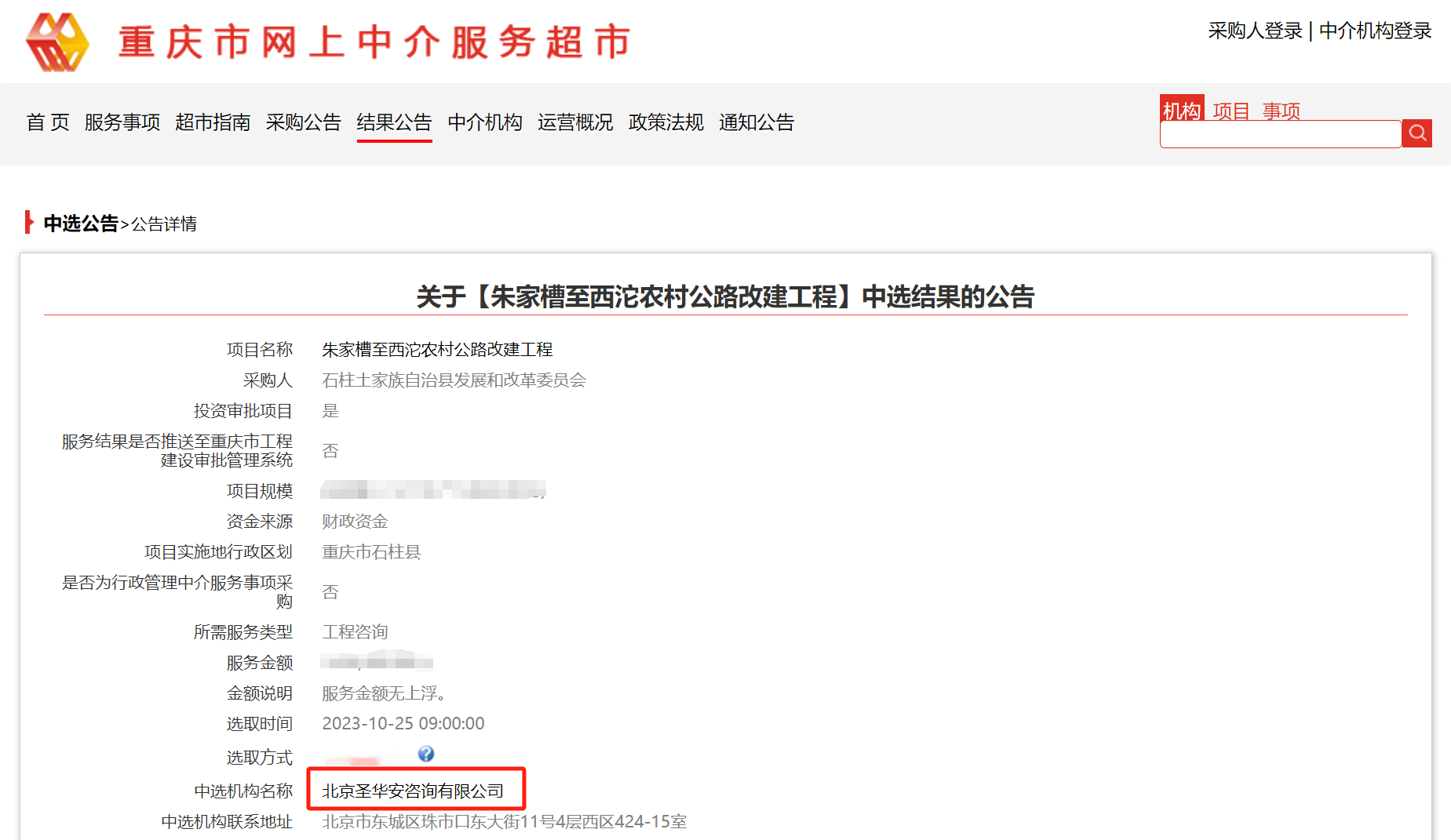Select the 结果公告 navigation tab
Image resolution: width=1451 pixels, height=840 pixels.
pyautogui.click(x=395, y=122)
